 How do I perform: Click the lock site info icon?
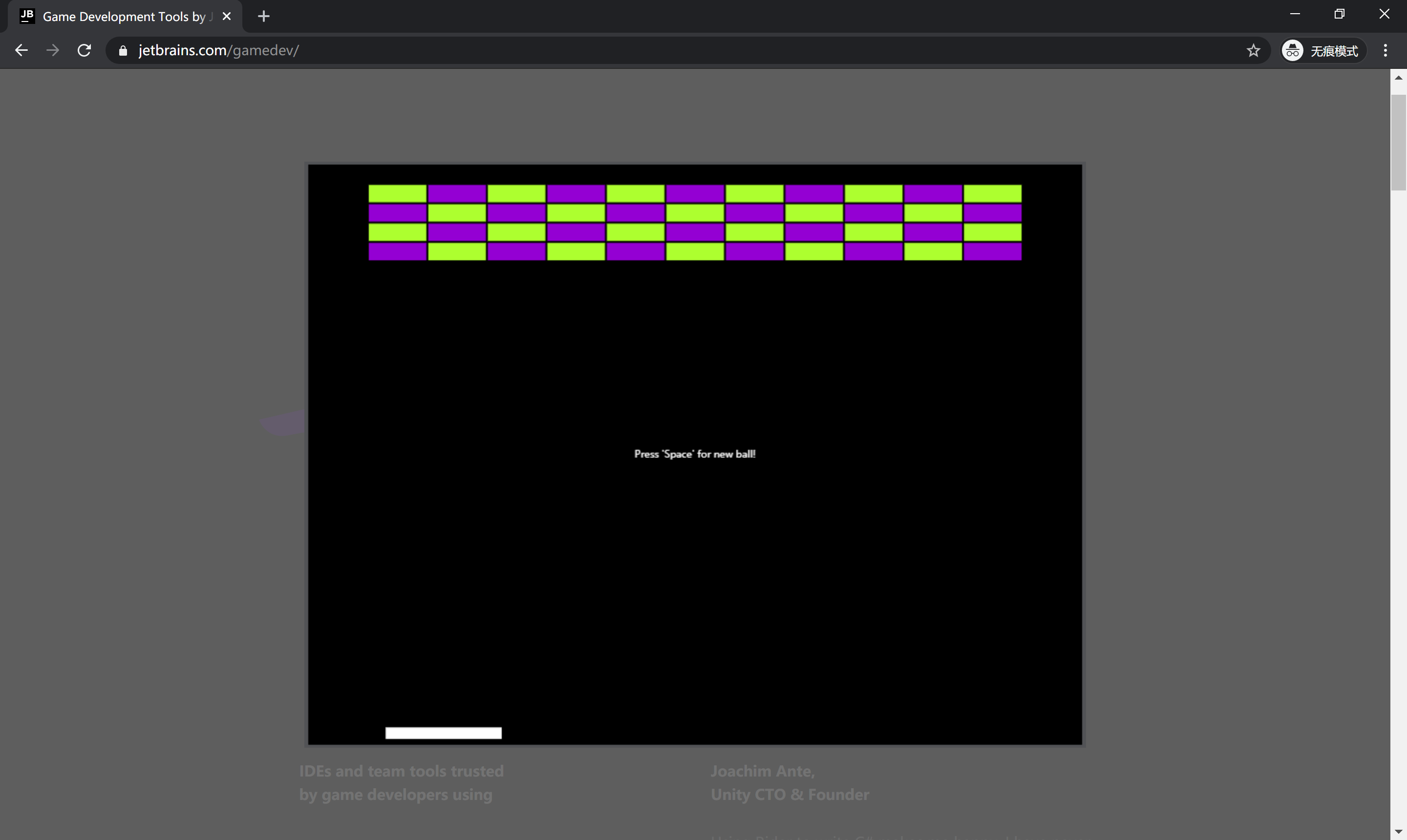coord(123,51)
